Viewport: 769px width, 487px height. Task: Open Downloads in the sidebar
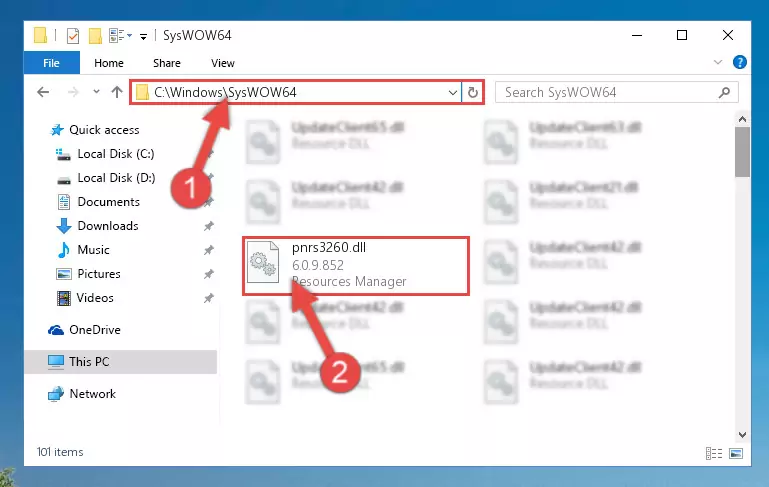point(97,226)
